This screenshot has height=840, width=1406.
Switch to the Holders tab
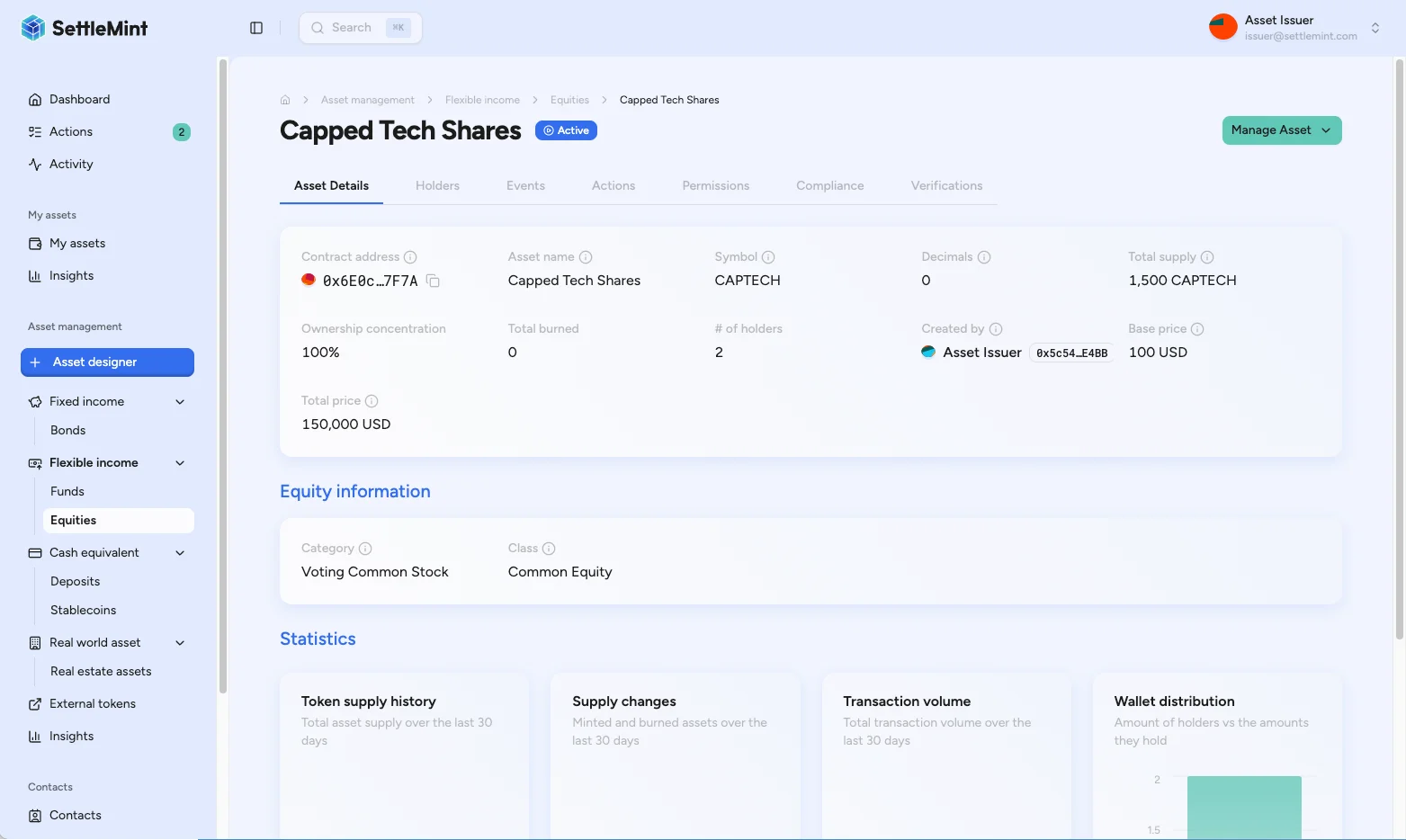[437, 185]
